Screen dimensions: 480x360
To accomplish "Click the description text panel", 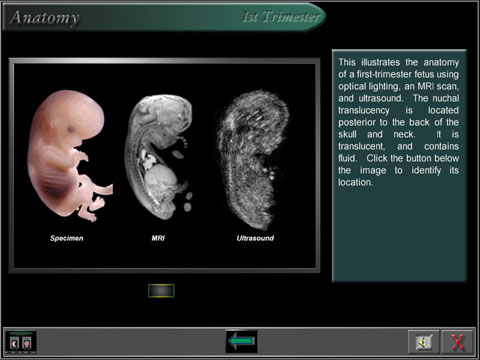I will [x=399, y=166].
